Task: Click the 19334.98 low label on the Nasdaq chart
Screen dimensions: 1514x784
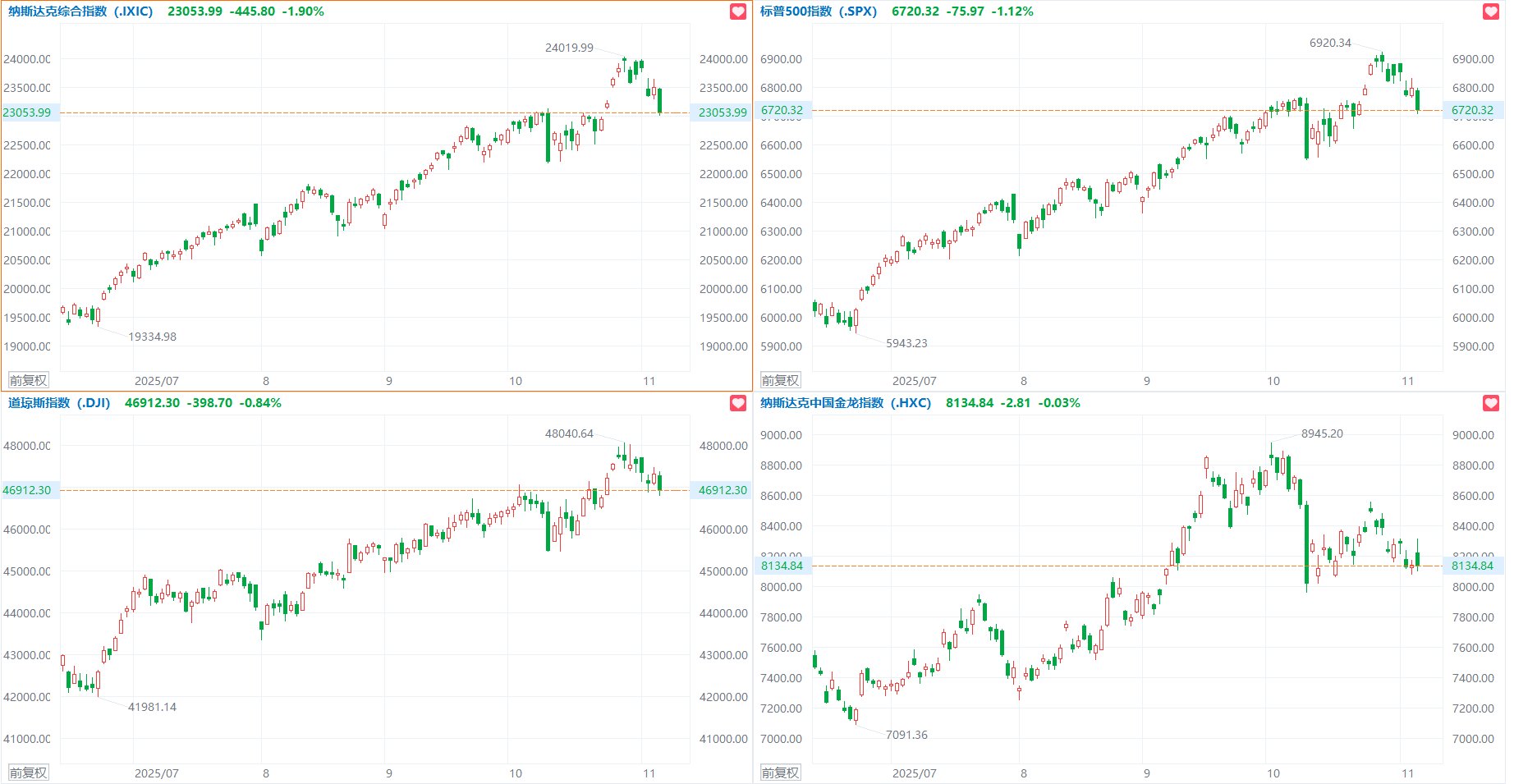Action: [x=152, y=337]
